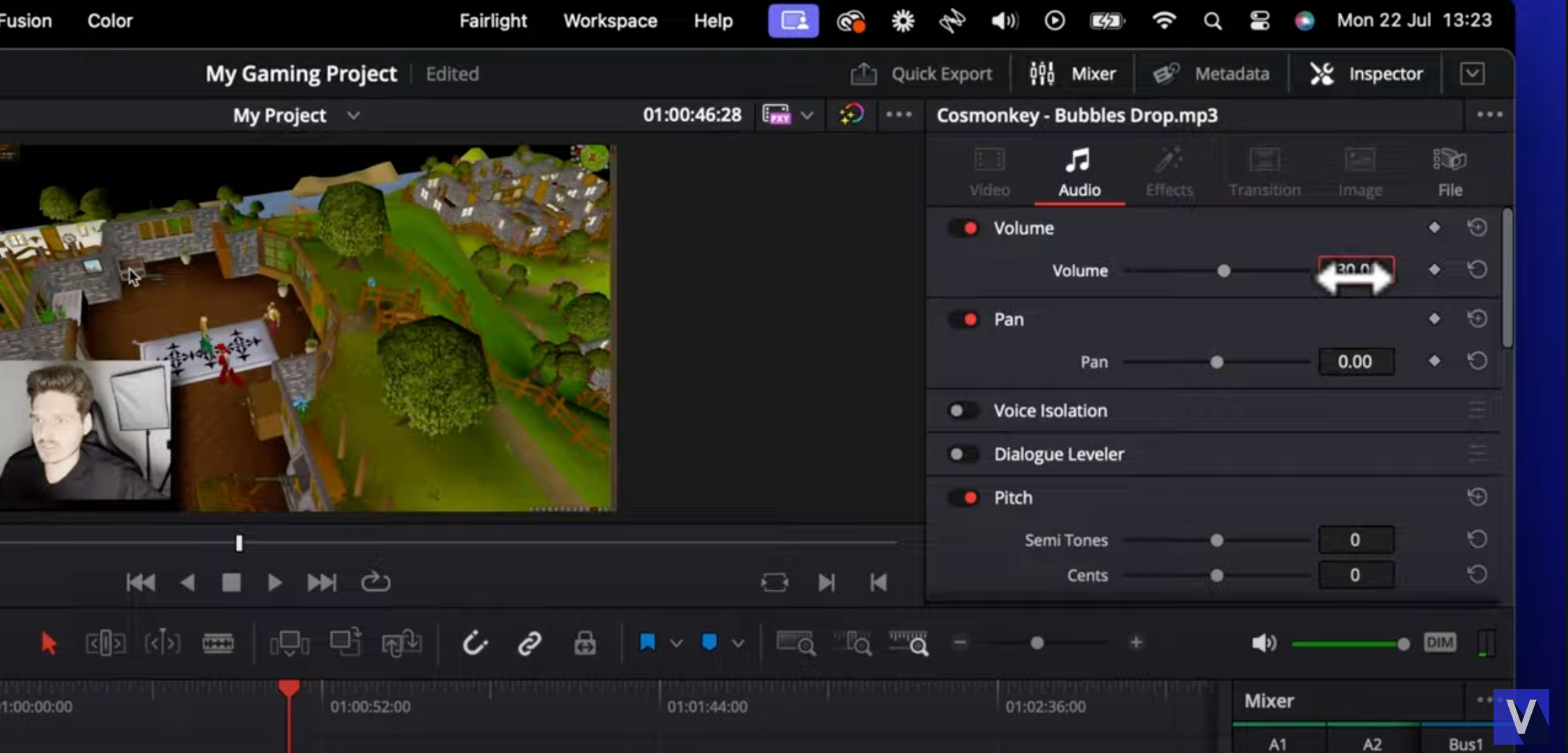
Task: Select the arrow selection mode tool
Action: click(49, 643)
